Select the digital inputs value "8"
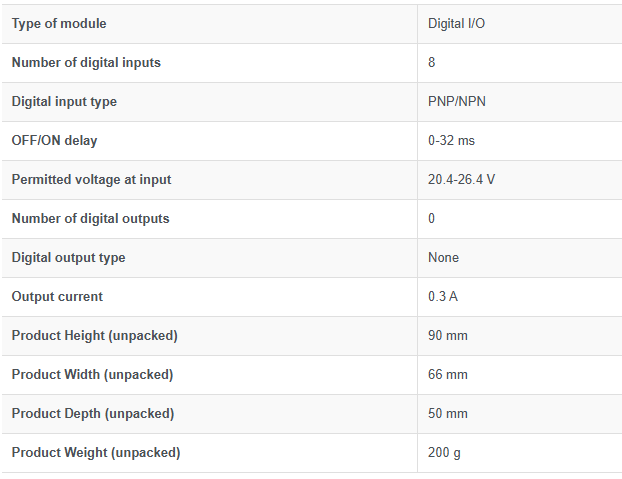The width and height of the screenshot is (622, 479). tap(432, 62)
